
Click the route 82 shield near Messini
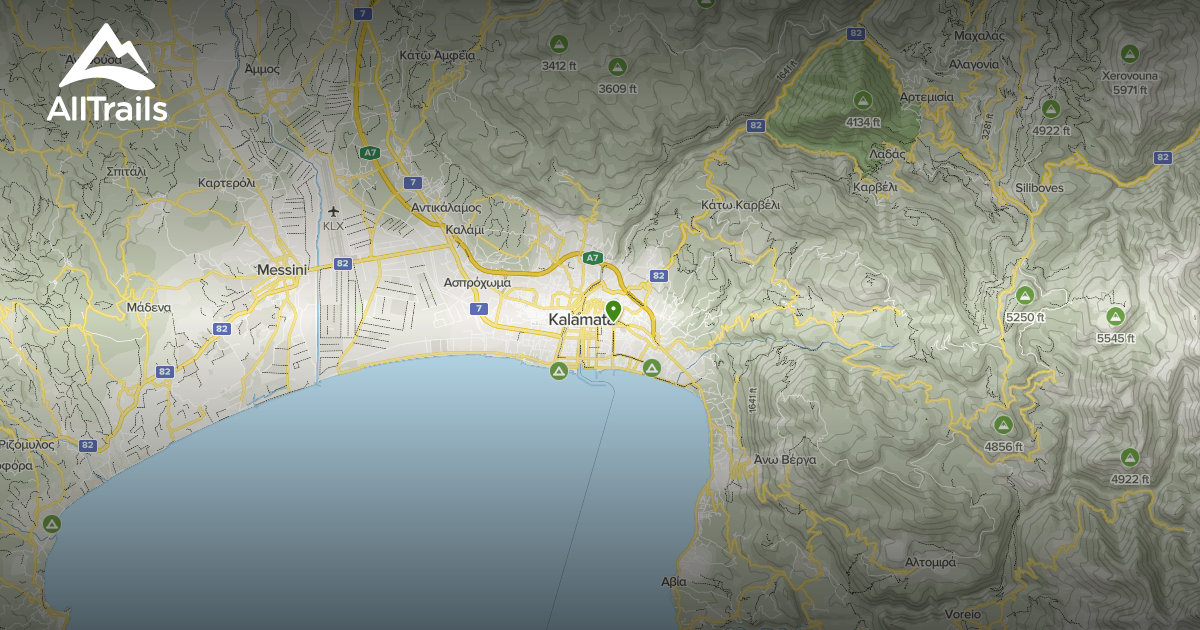coord(341,263)
